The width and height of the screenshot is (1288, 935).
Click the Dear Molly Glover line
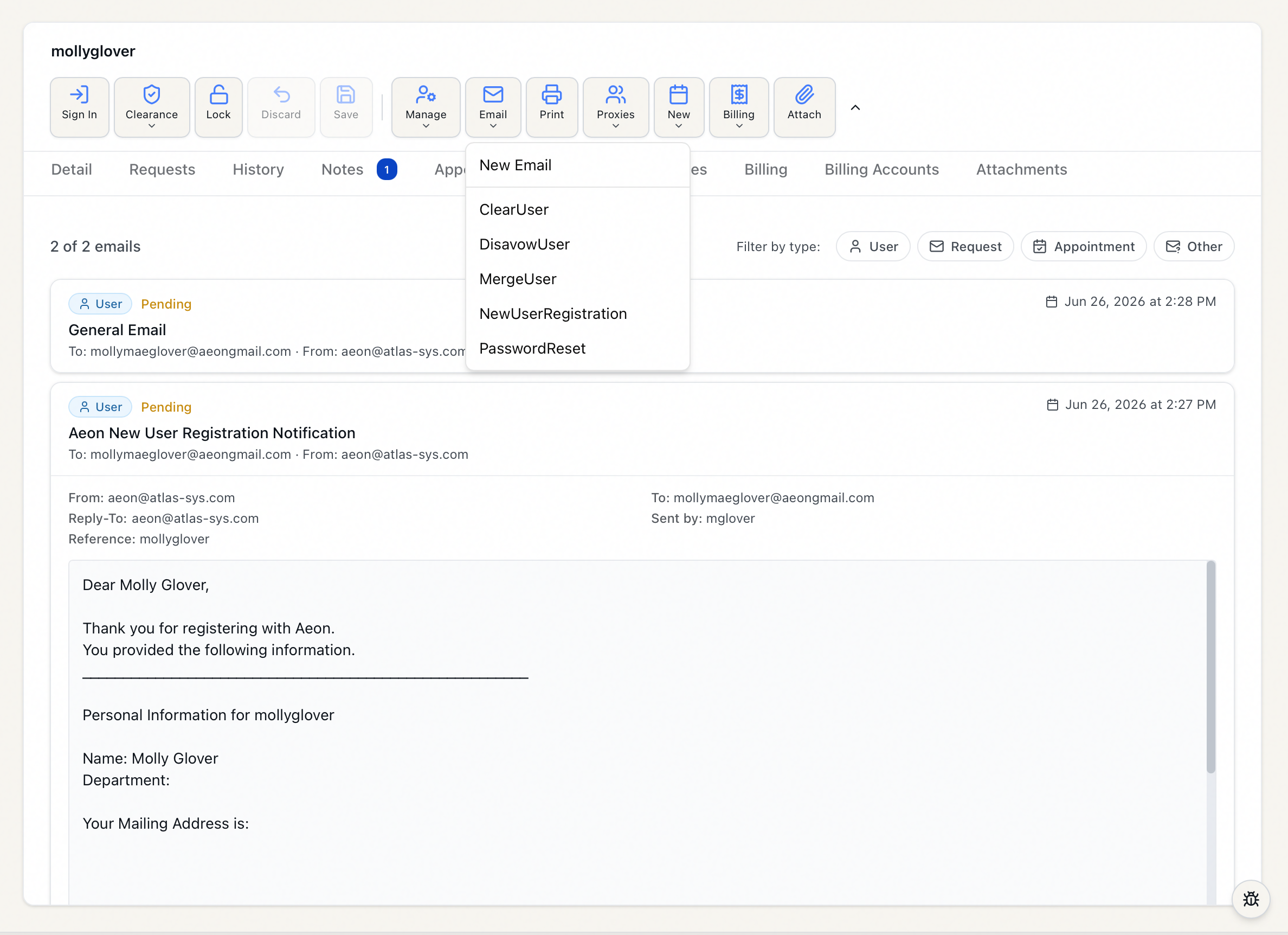tap(146, 585)
